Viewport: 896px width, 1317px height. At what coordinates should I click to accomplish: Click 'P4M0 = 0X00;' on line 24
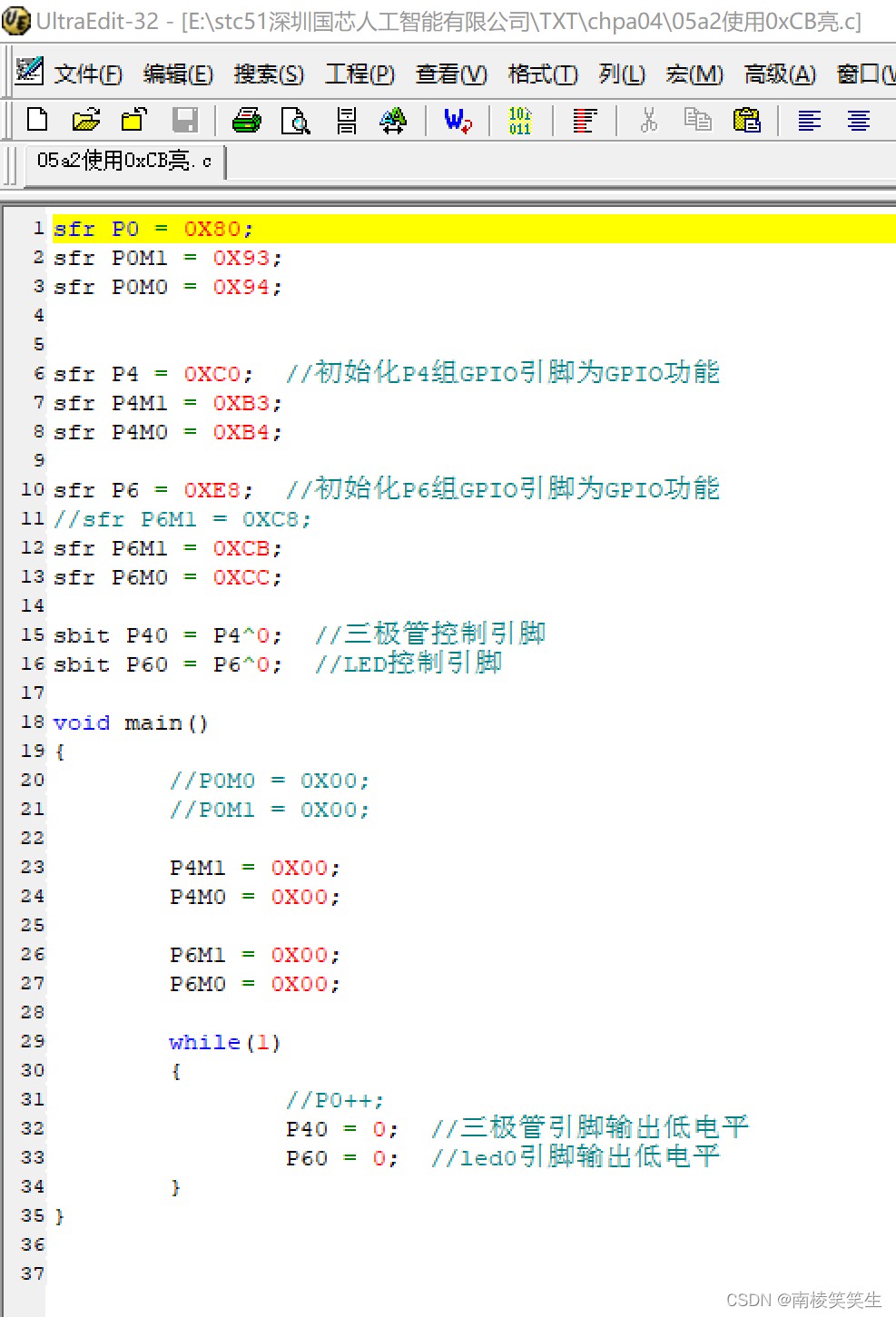click(x=255, y=897)
